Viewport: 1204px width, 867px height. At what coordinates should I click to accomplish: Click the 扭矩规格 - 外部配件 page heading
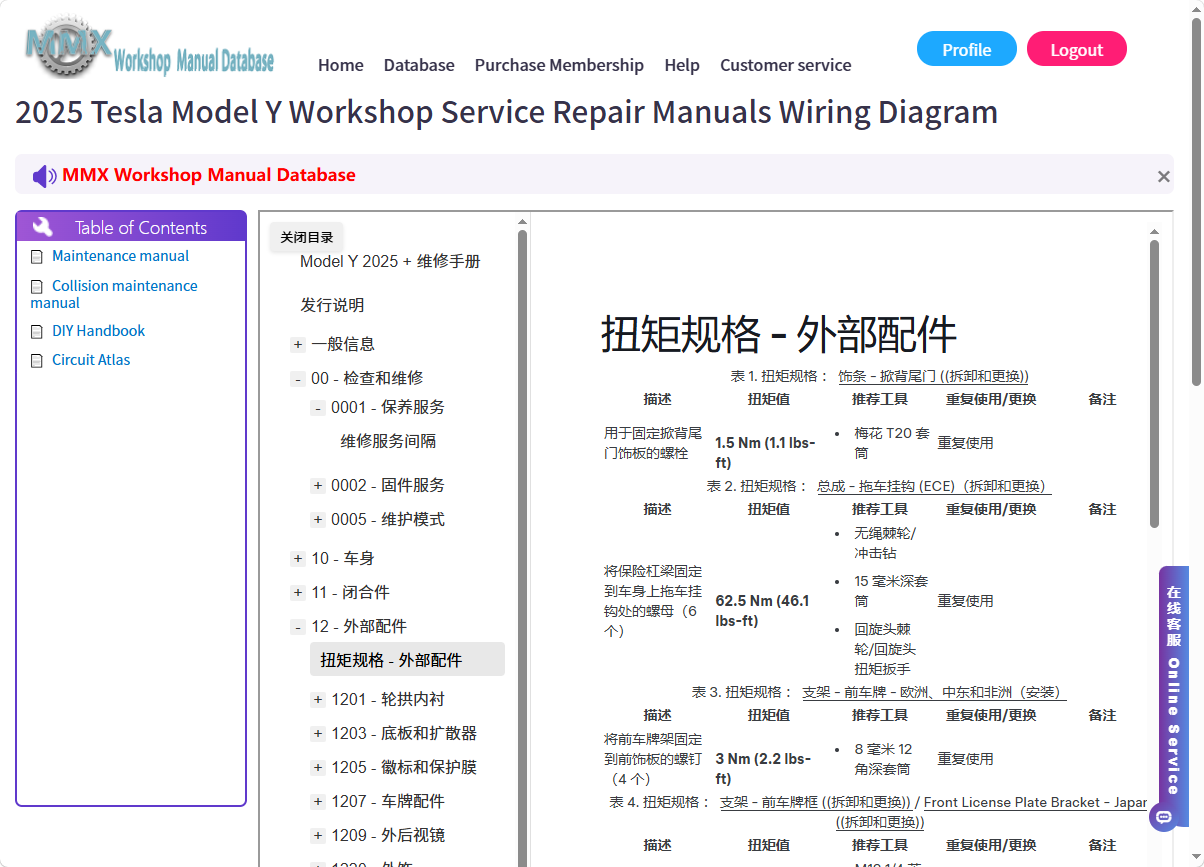pos(778,335)
